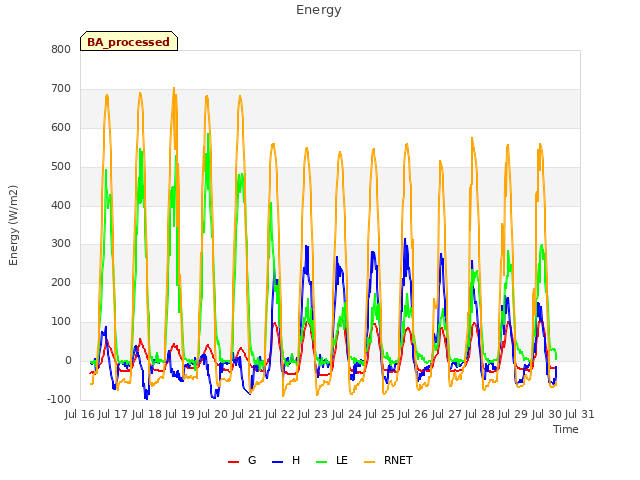Click the blue H legend swatch
Image resolution: width=640 pixels, height=480 pixels.
[x=278, y=462]
